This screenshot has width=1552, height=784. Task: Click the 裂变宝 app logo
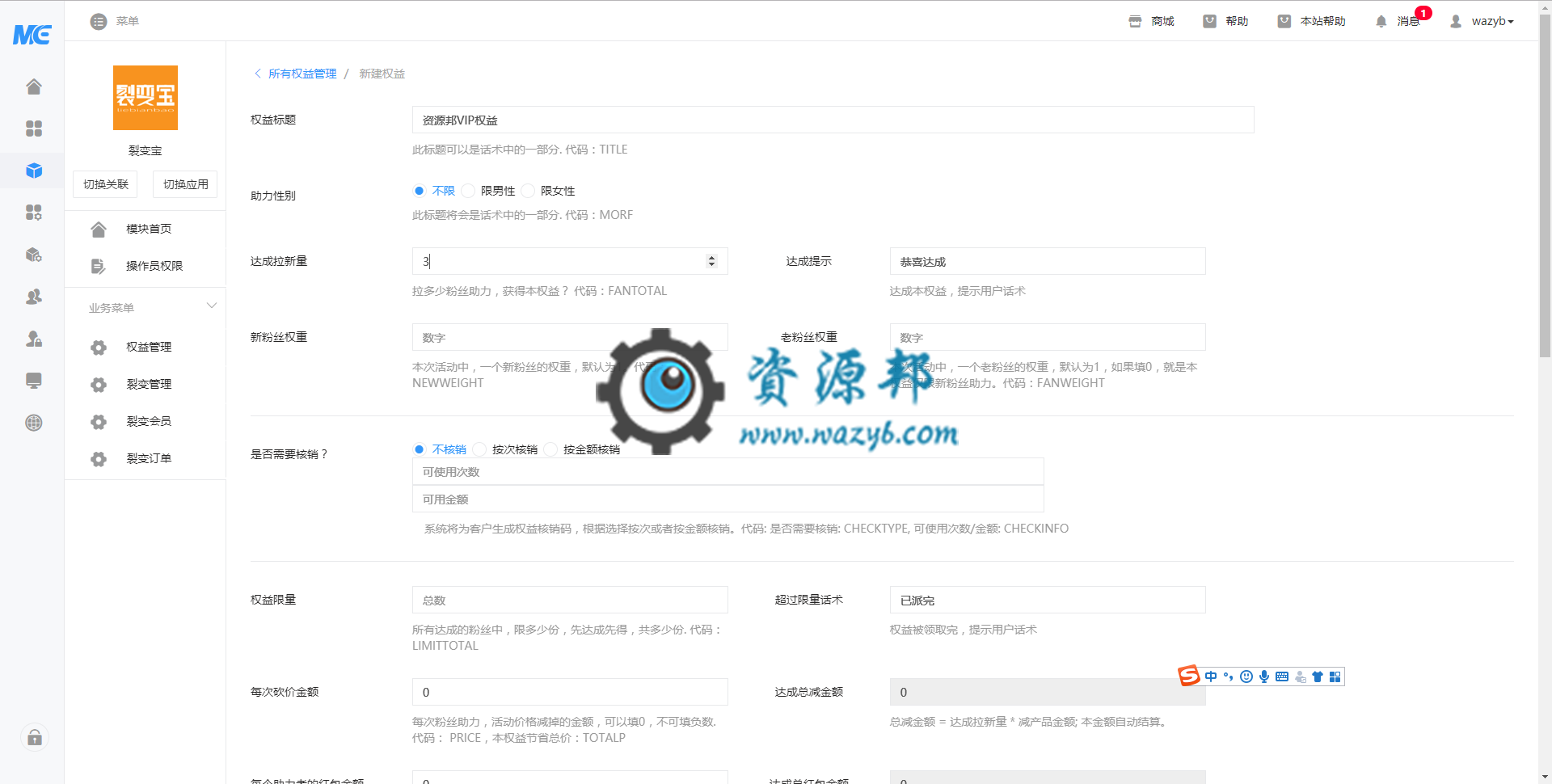[145, 98]
